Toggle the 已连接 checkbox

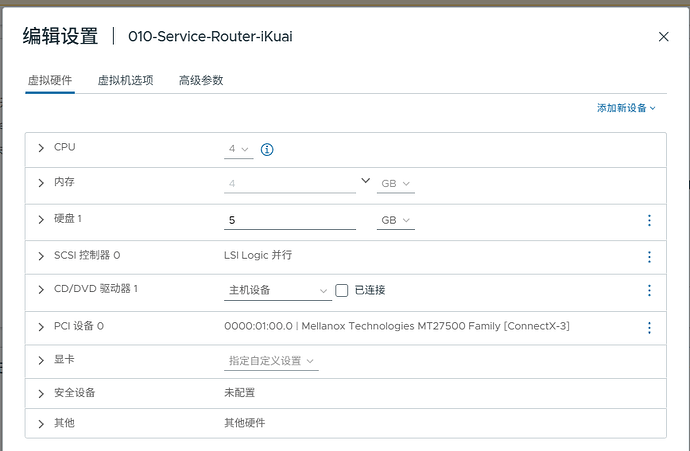point(341,290)
